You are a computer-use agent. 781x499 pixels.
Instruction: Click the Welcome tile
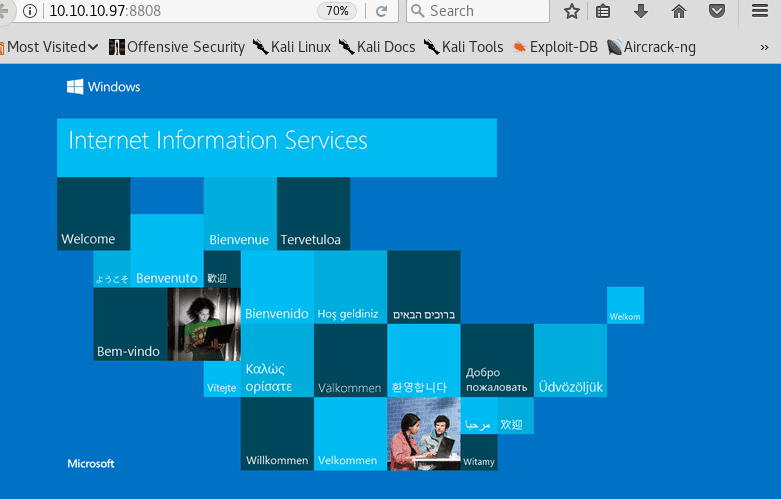click(x=94, y=214)
